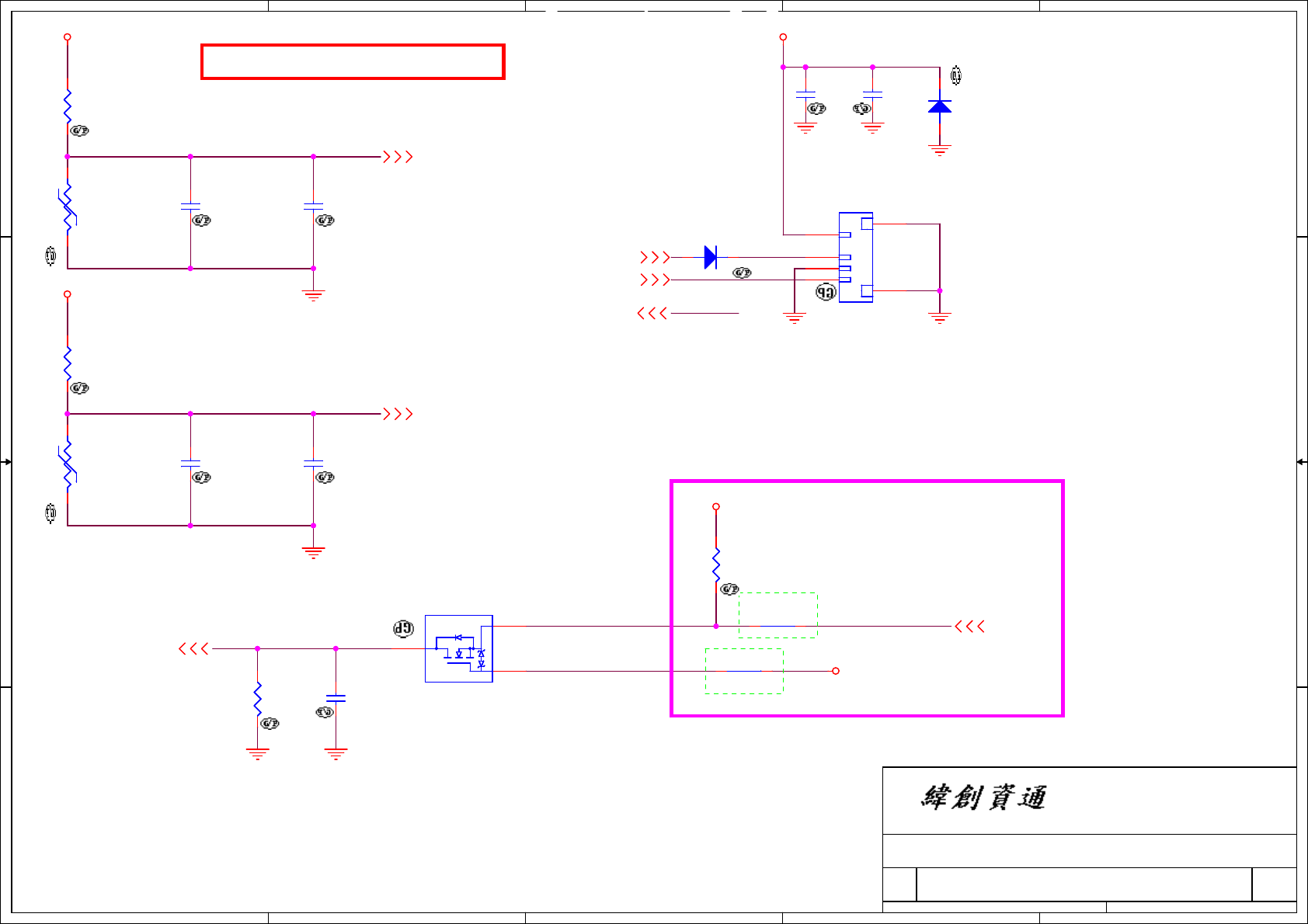Click the wide empty title field in title block

[1084, 884]
